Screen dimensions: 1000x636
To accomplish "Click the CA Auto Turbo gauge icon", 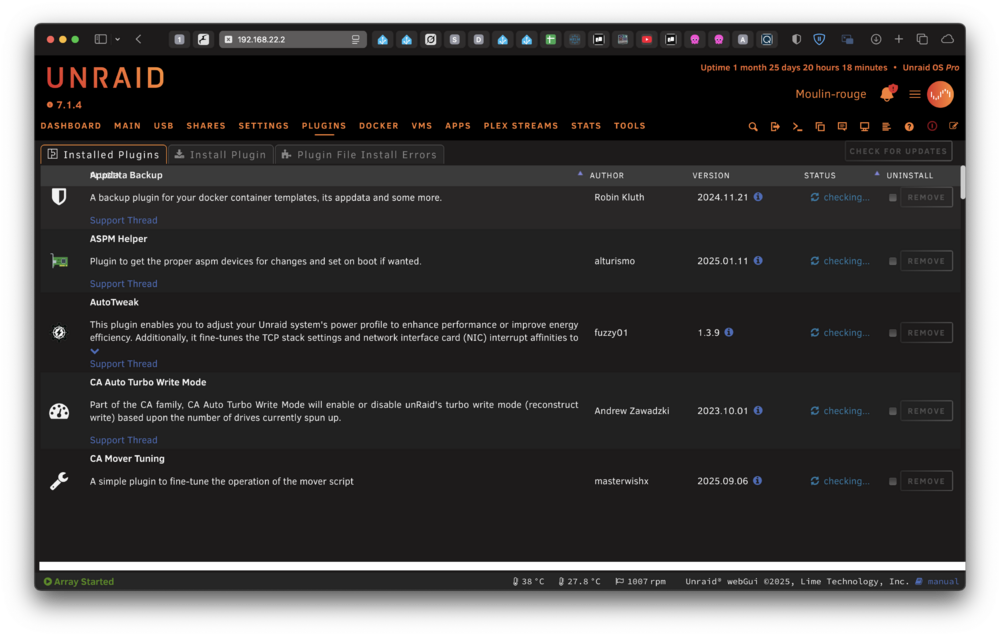I will [x=59, y=411].
